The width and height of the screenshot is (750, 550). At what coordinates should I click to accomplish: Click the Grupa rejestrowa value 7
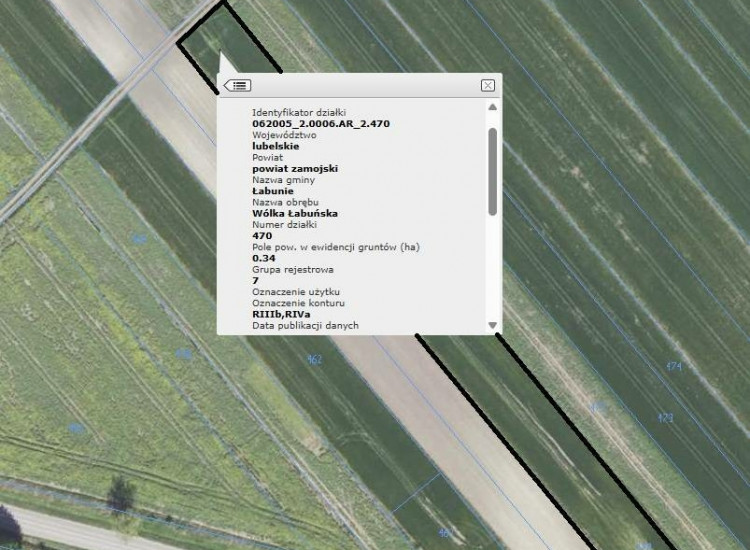click(x=255, y=281)
